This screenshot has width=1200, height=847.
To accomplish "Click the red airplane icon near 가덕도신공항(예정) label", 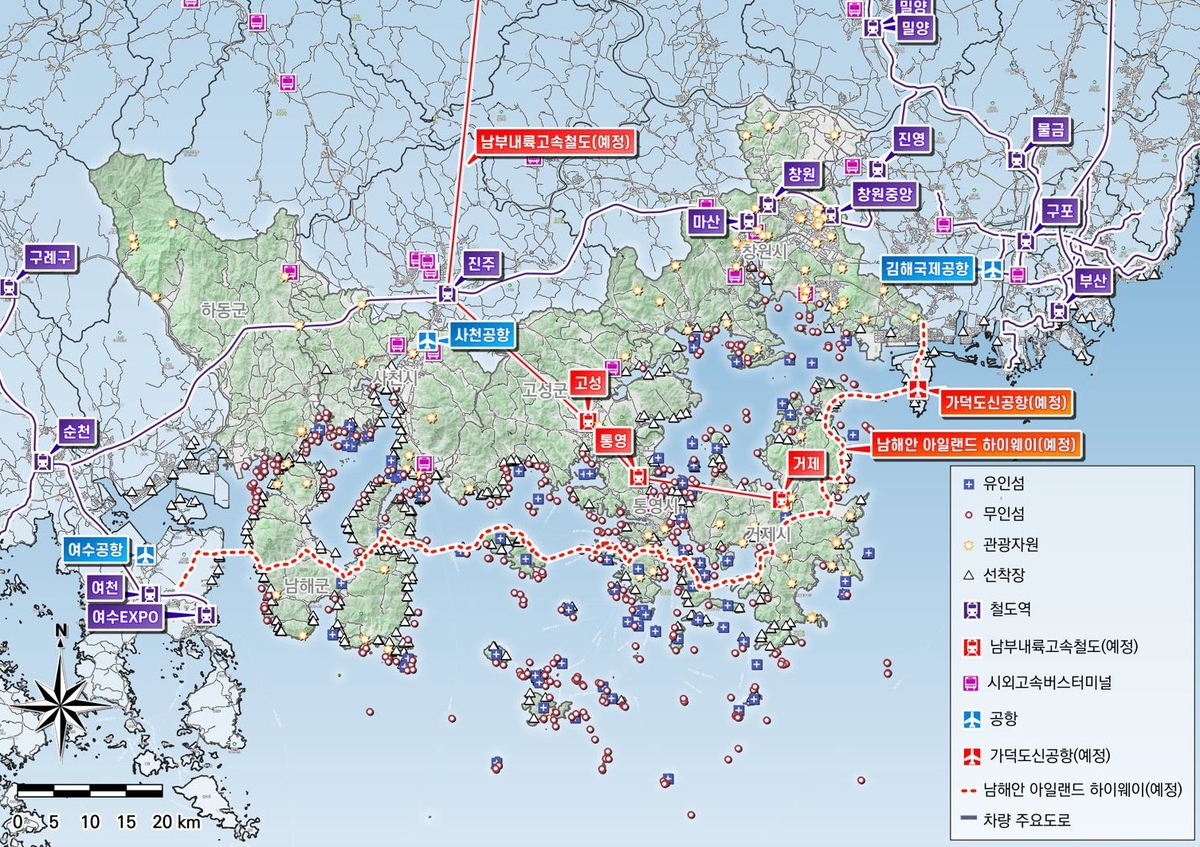I will coord(917,390).
